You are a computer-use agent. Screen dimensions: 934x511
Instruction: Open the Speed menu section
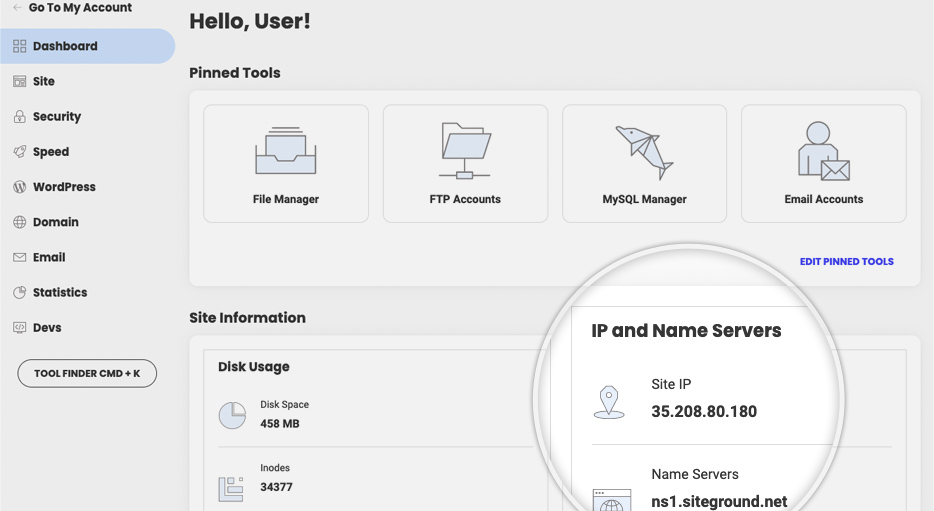click(x=51, y=152)
